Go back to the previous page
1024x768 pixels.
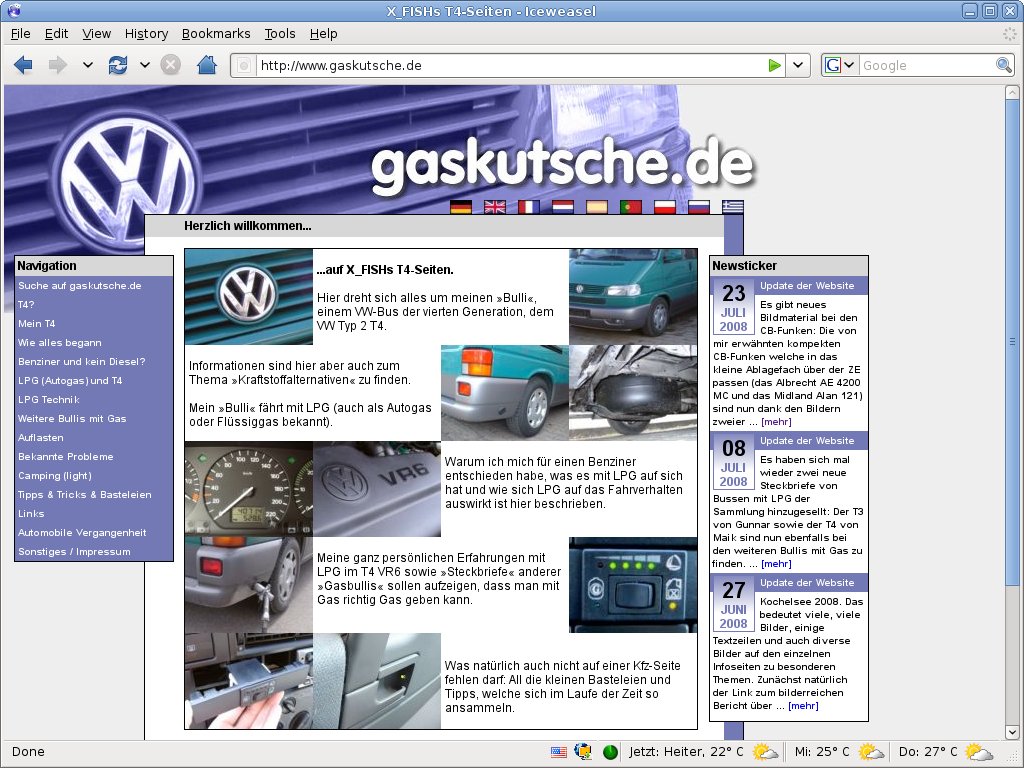click(x=23, y=65)
